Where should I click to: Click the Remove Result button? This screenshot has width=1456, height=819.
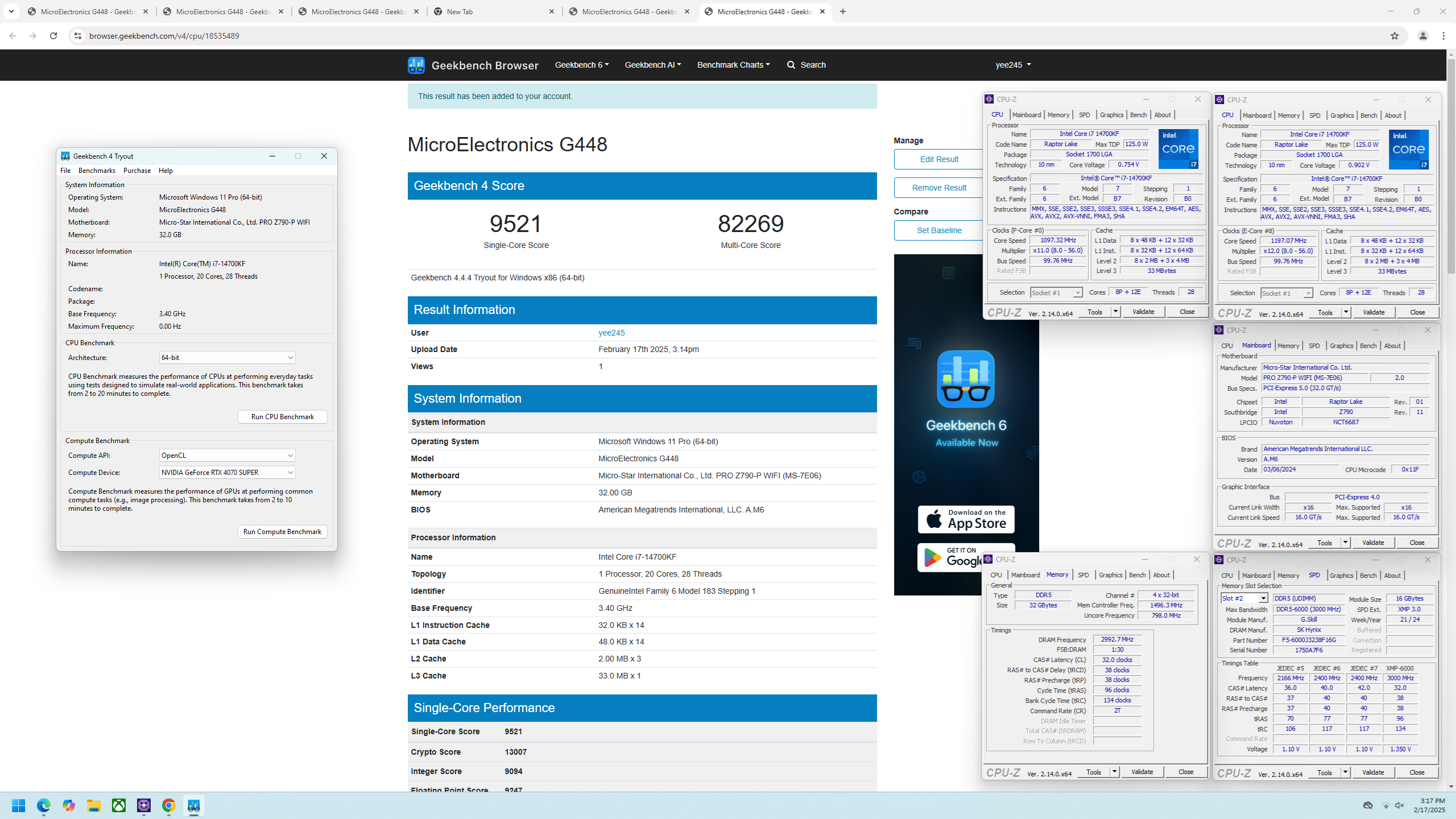click(x=939, y=188)
